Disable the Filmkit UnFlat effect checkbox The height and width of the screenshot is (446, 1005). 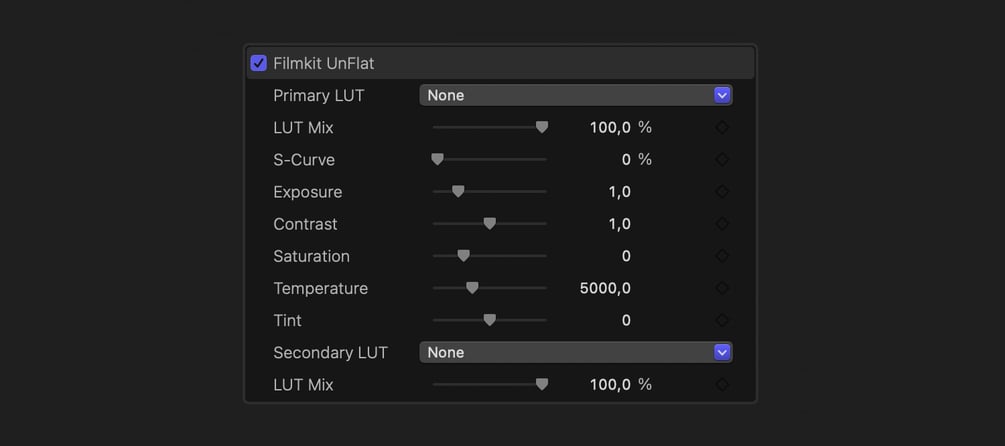(x=259, y=63)
